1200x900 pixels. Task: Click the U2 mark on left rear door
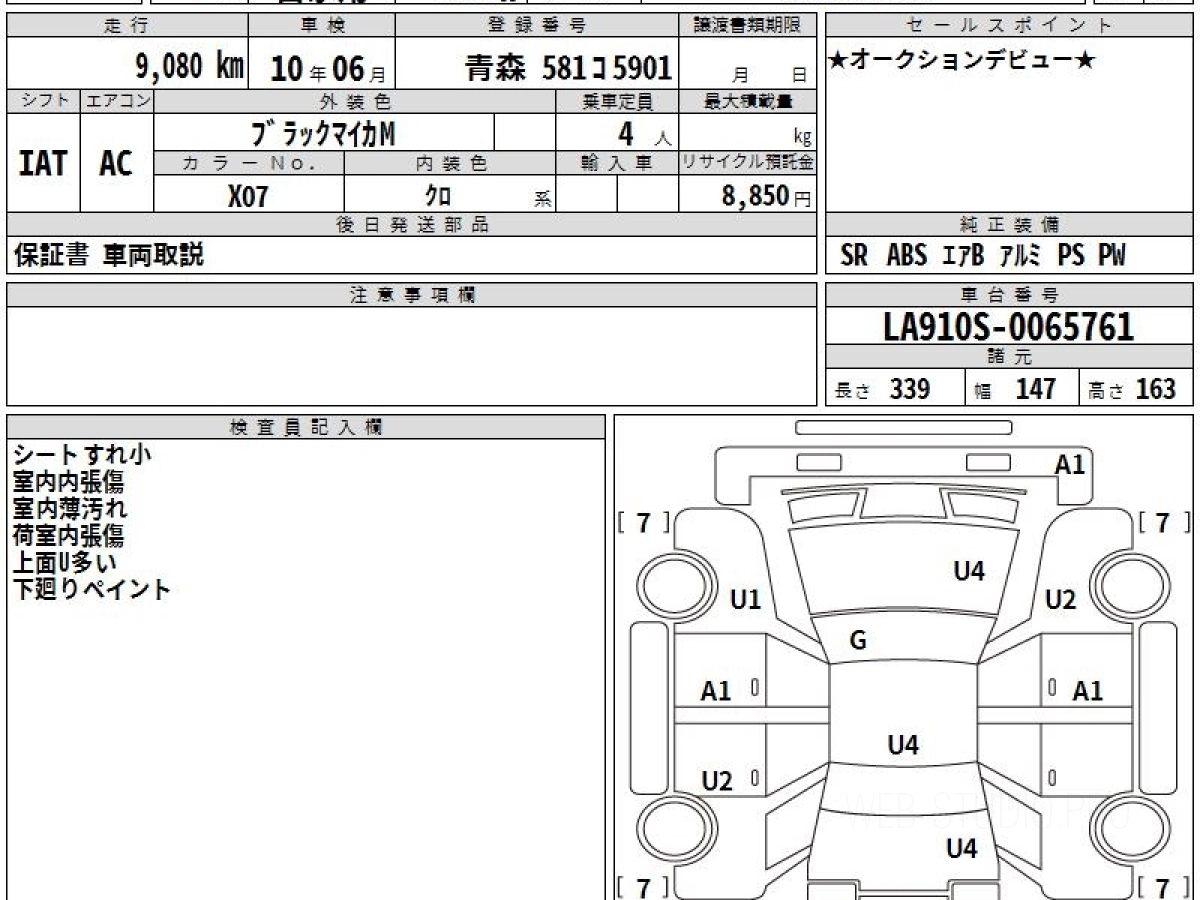click(x=717, y=781)
